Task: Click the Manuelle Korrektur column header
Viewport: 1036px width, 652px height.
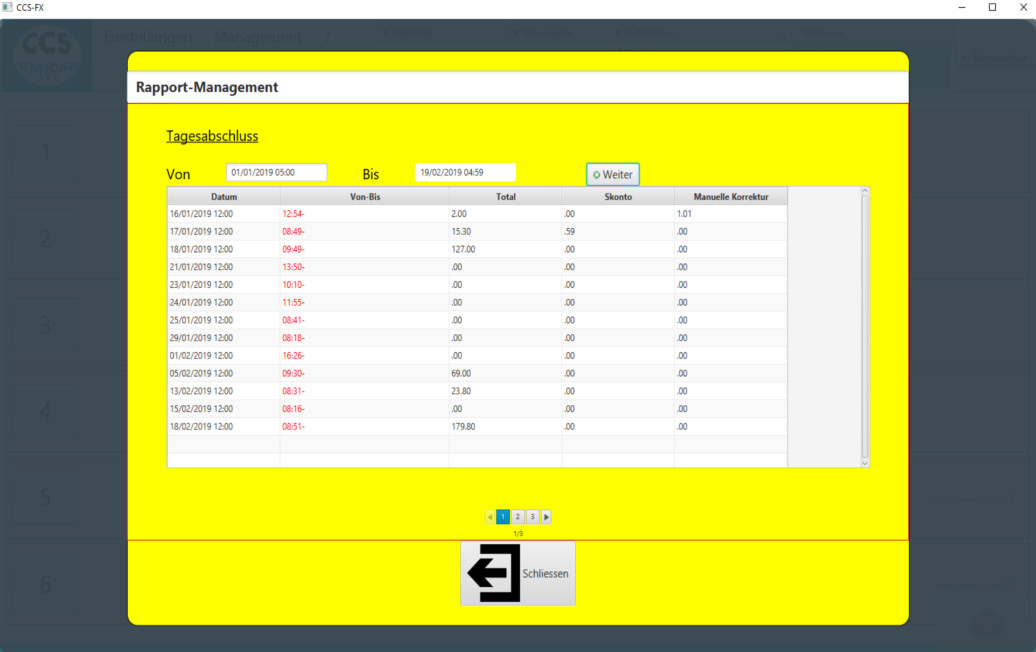Action: [x=730, y=197]
